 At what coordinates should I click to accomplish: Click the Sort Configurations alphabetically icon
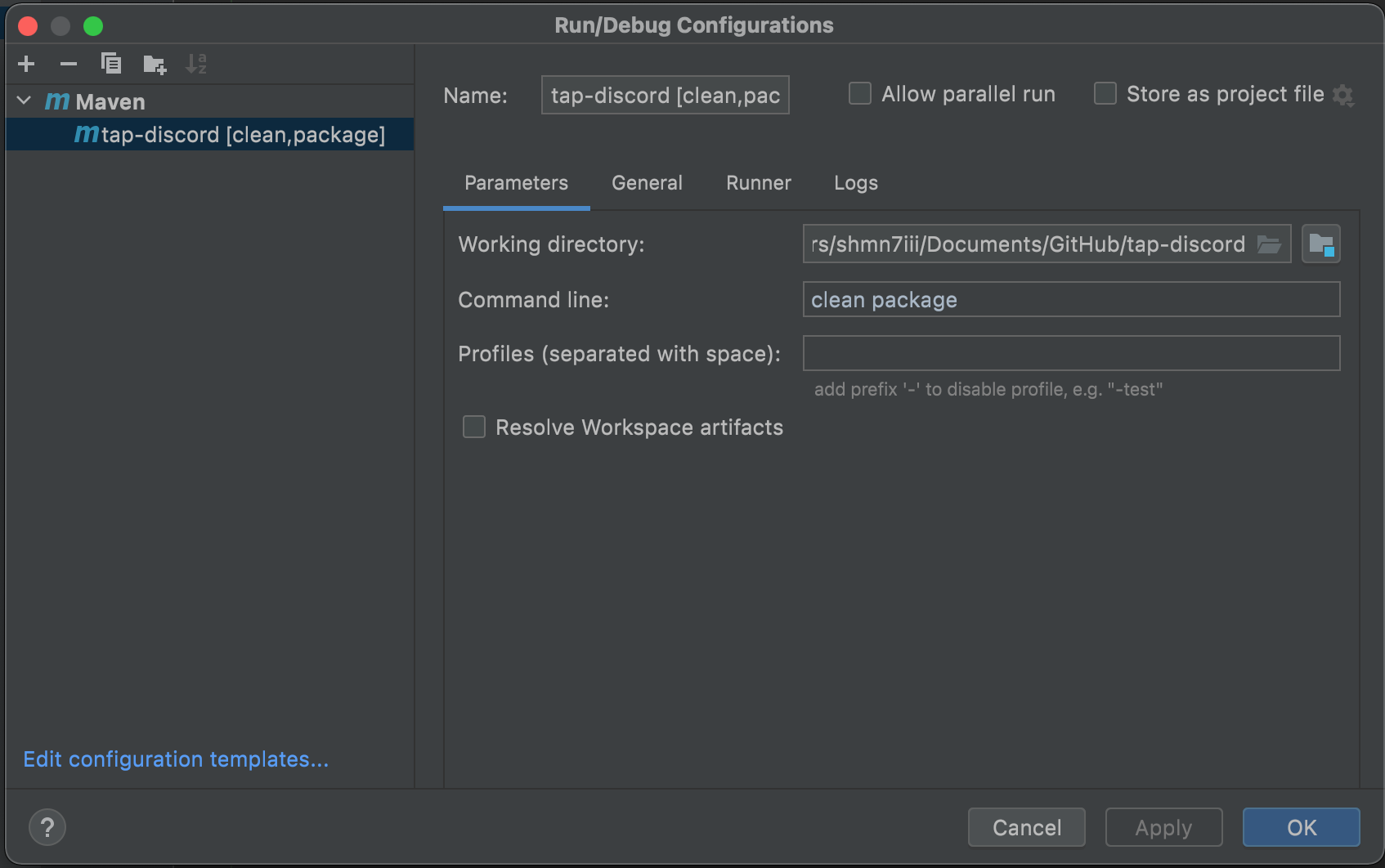click(x=196, y=64)
